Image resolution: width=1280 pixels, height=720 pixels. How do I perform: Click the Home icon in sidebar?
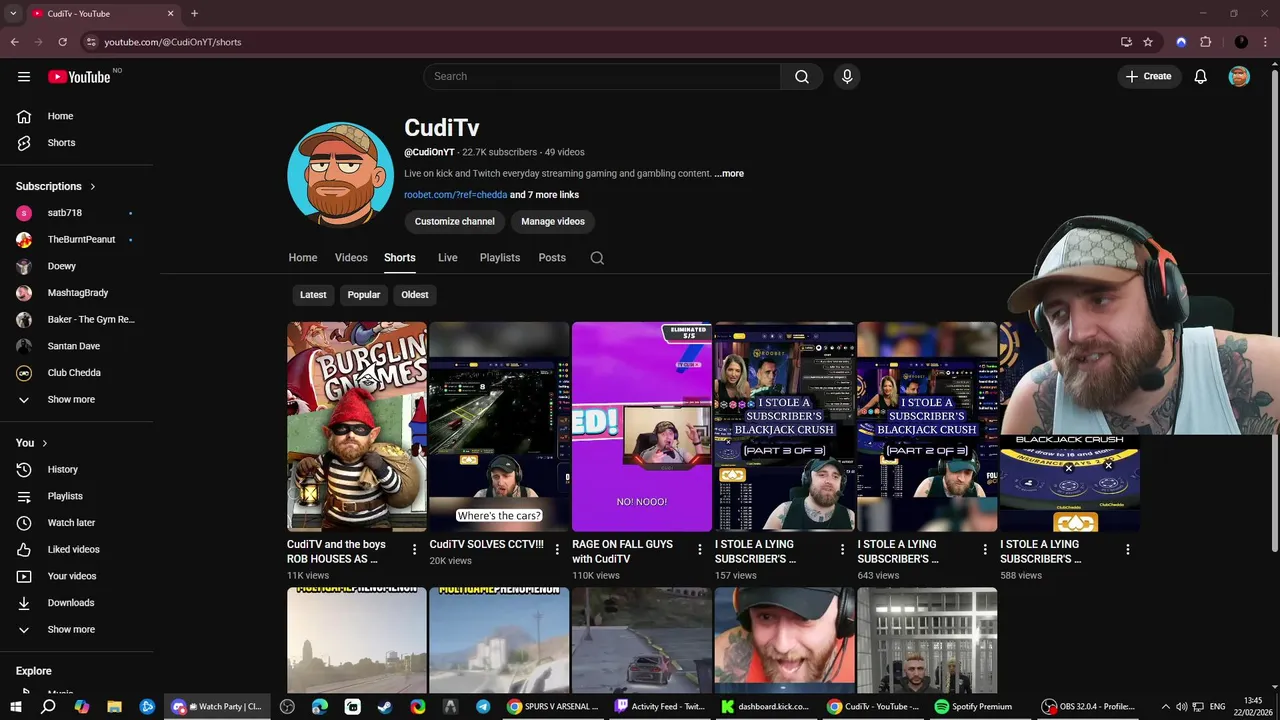point(24,116)
